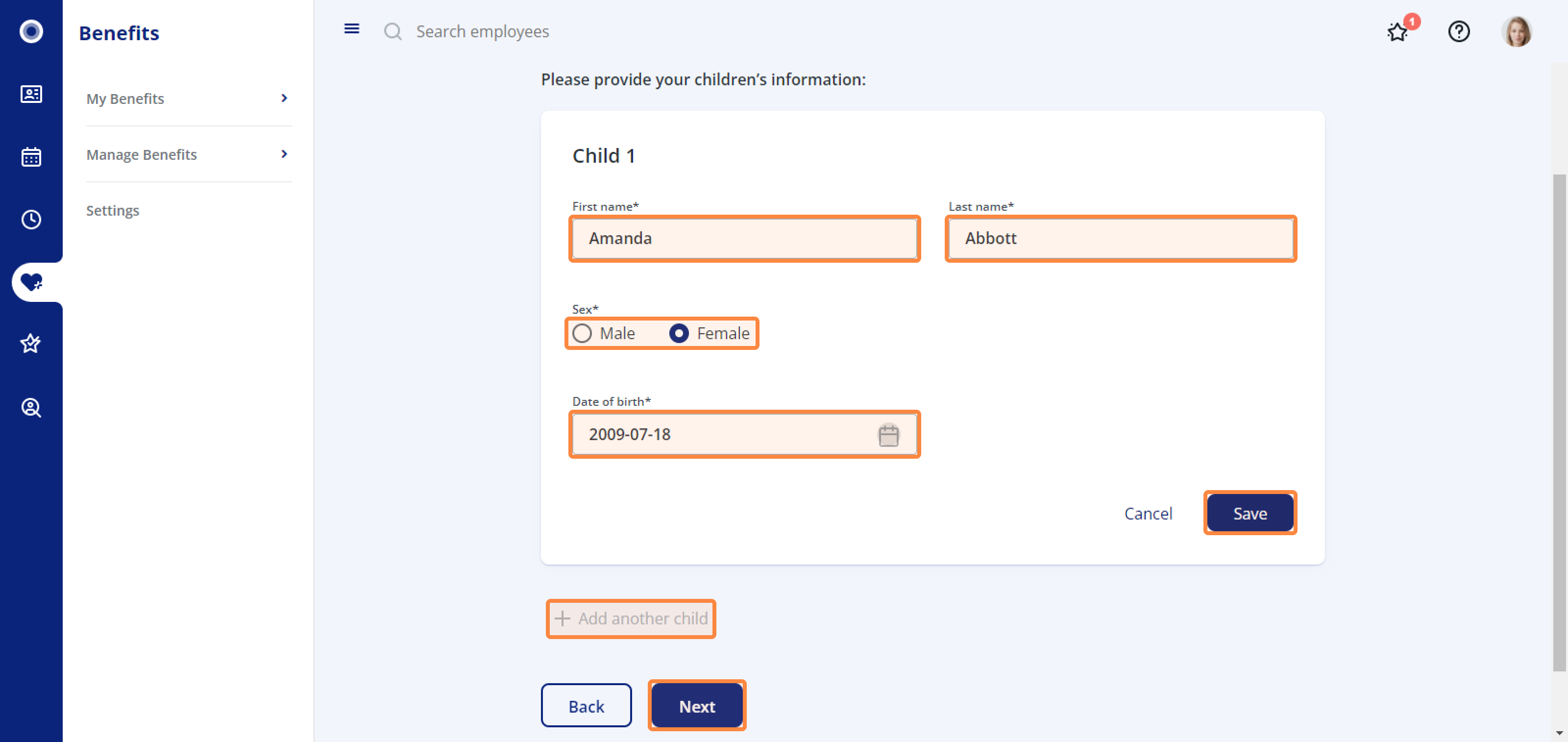Select the heart Benefits sidebar icon
1568x742 pixels.
pyautogui.click(x=31, y=282)
